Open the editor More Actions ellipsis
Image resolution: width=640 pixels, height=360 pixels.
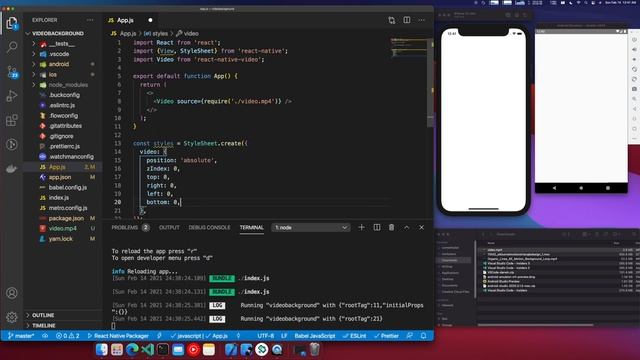(x=422, y=20)
